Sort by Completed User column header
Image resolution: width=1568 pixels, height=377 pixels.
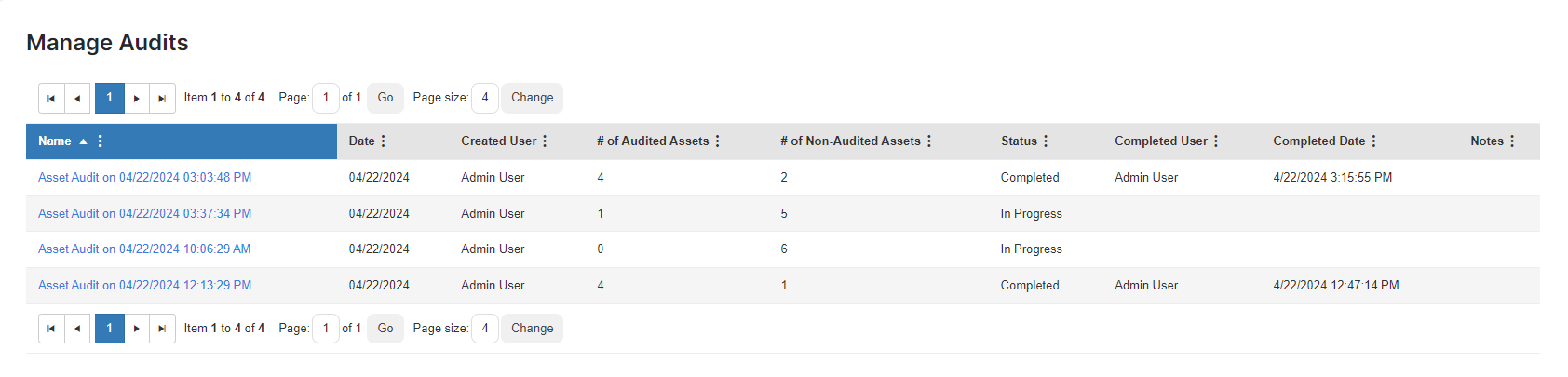click(x=1161, y=141)
